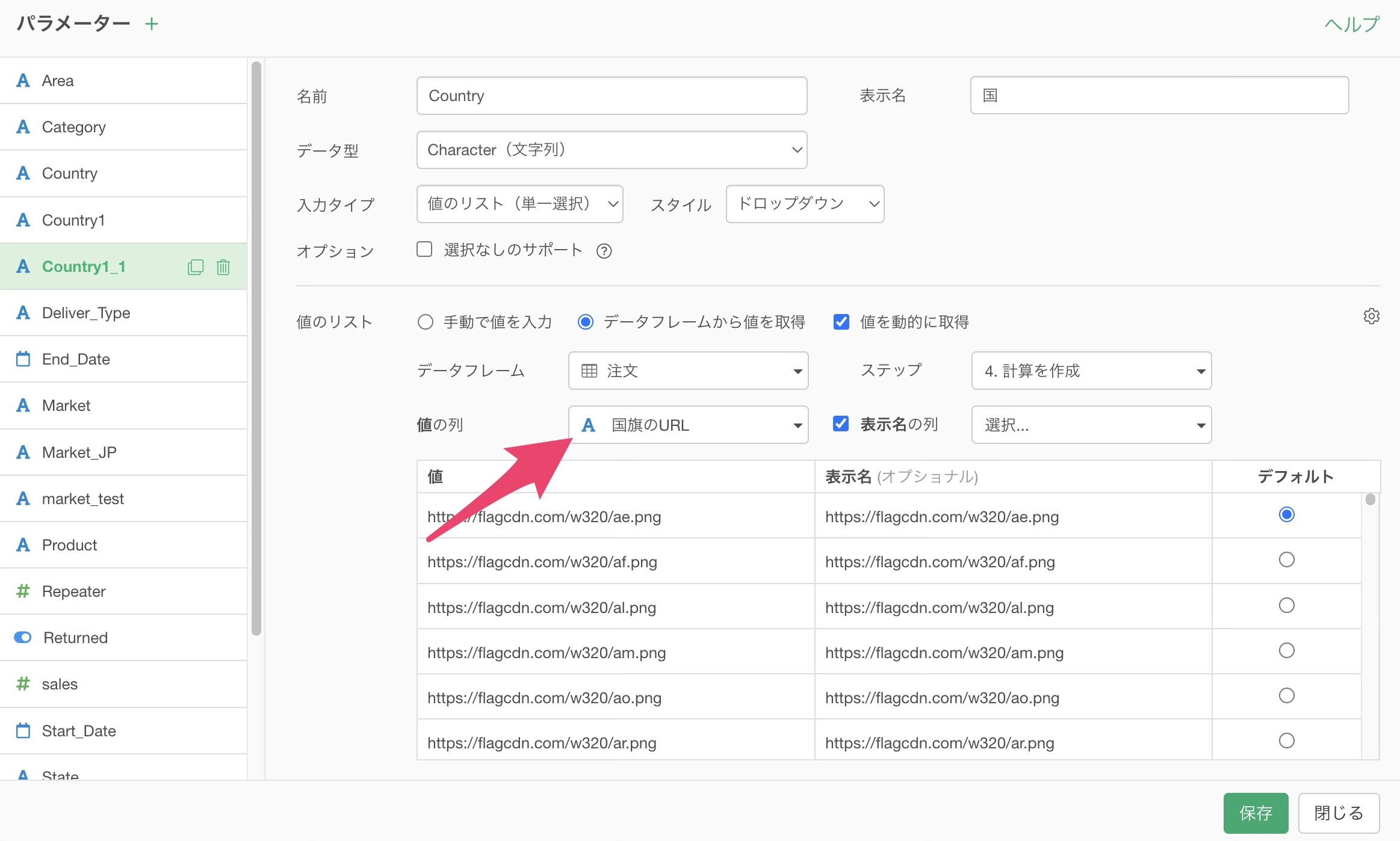Set ae.png row as default value
This screenshot has height=841, width=1400.
[1286, 515]
